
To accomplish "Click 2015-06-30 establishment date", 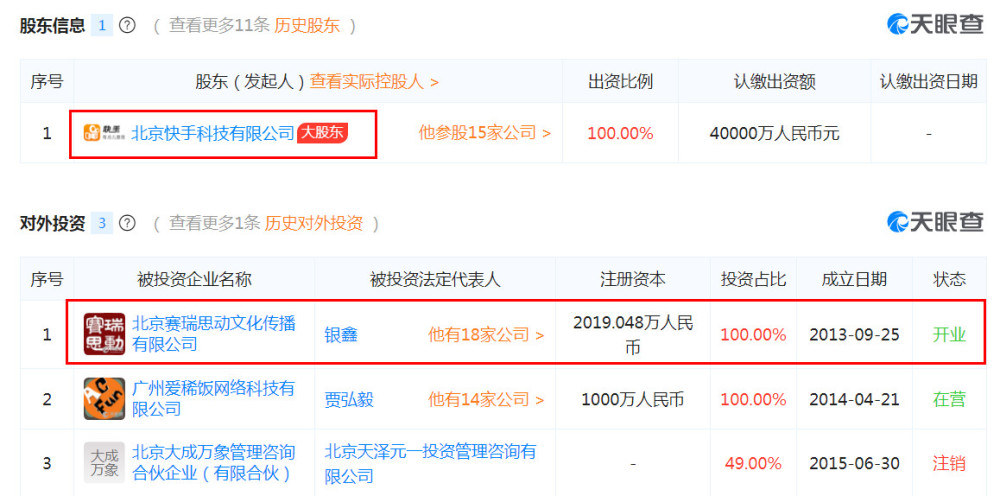I will 855,463.
